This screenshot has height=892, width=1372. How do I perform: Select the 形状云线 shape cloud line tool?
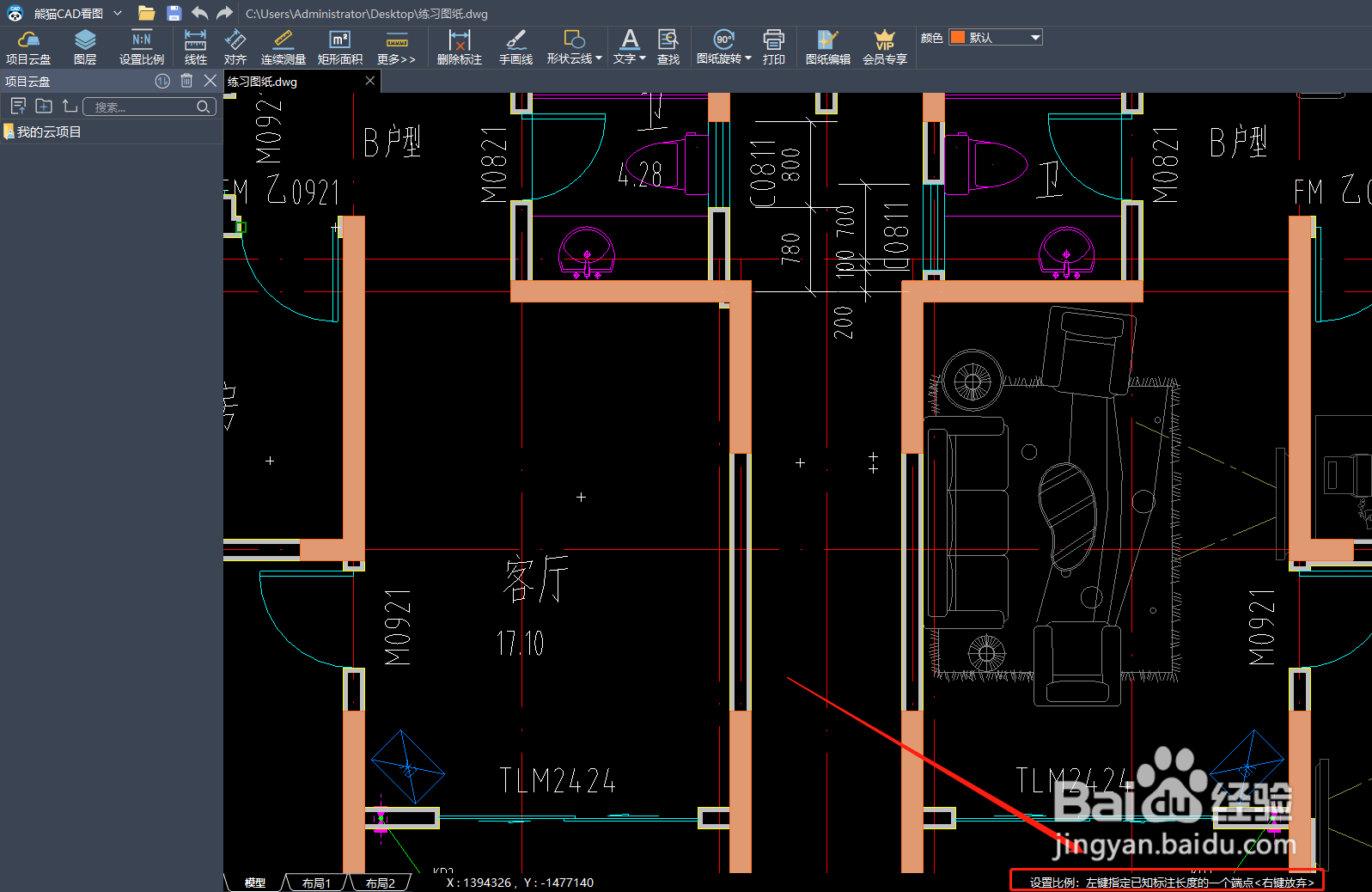tap(570, 47)
